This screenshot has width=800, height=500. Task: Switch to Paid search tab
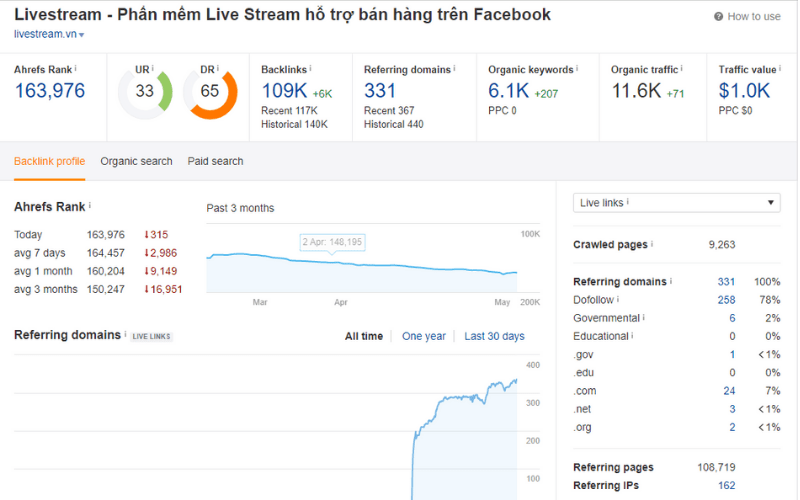click(215, 161)
